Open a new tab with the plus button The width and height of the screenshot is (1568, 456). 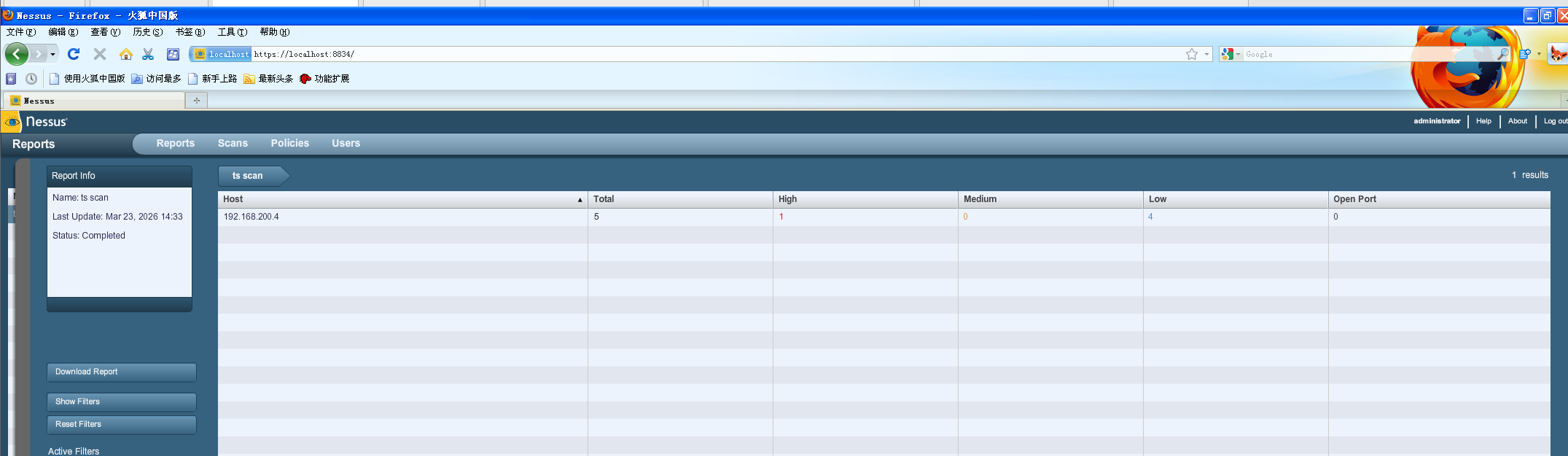pyautogui.click(x=196, y=101)
